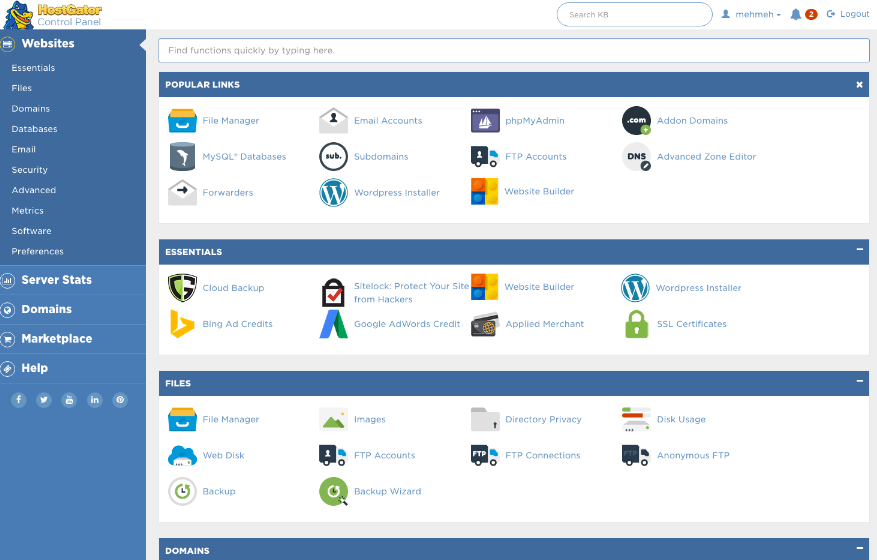The height and width of the screenshot is (560, 877).
Task: Click the FTP Connections truck icon
Action: click(x=484, y=455)
